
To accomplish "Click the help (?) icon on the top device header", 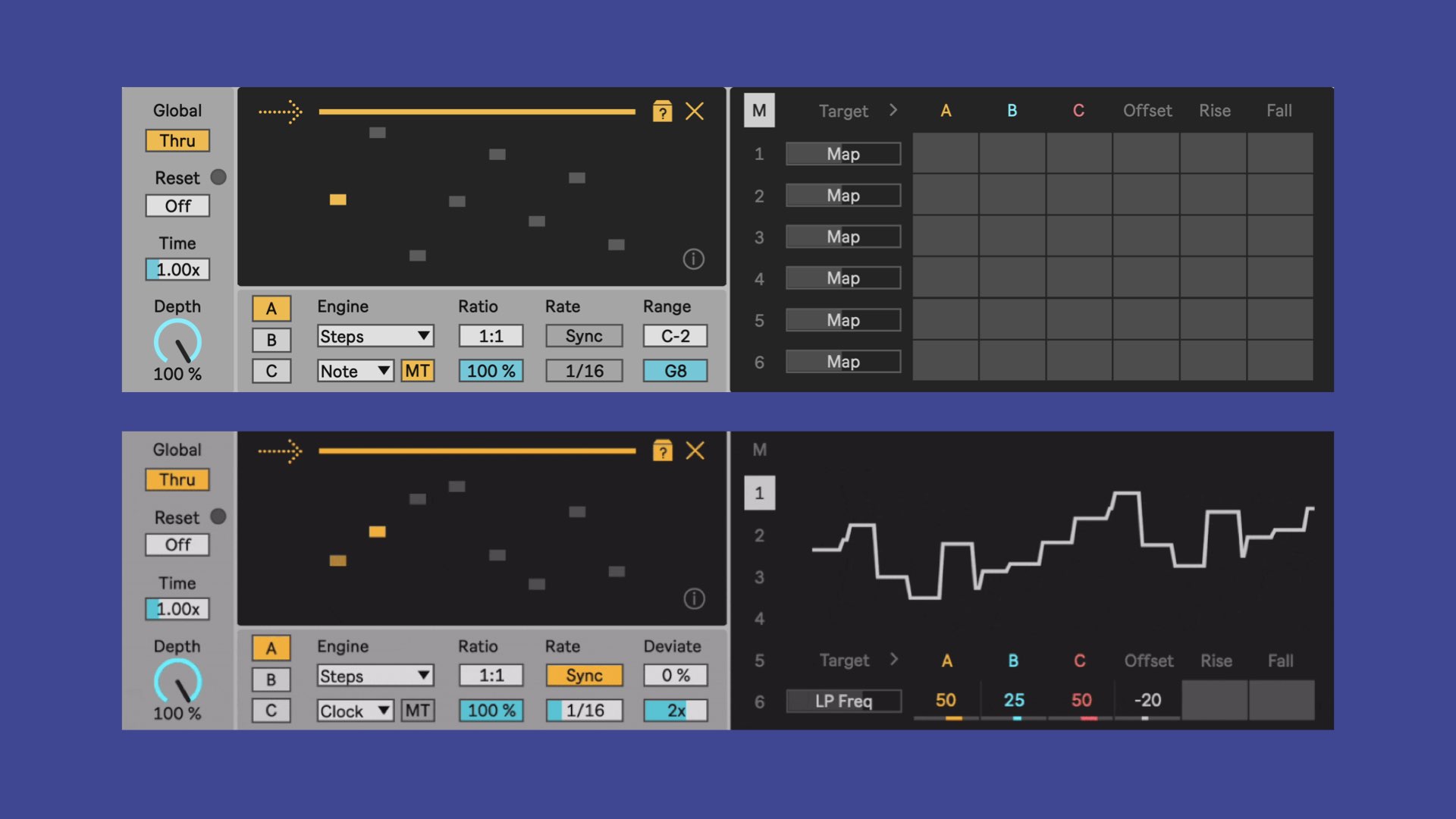I will 663,111.
